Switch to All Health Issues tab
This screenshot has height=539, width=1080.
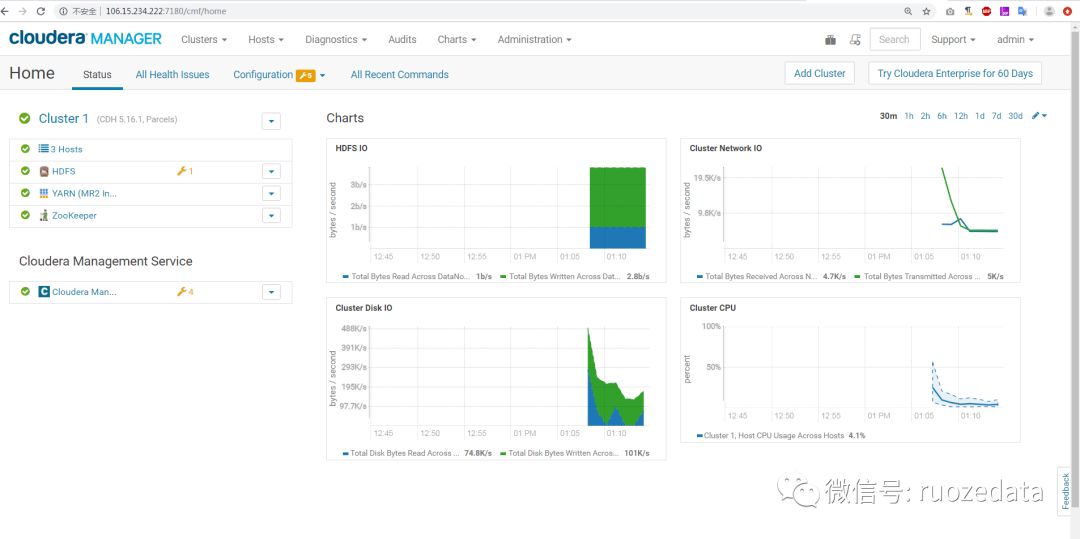click(172, 74)
